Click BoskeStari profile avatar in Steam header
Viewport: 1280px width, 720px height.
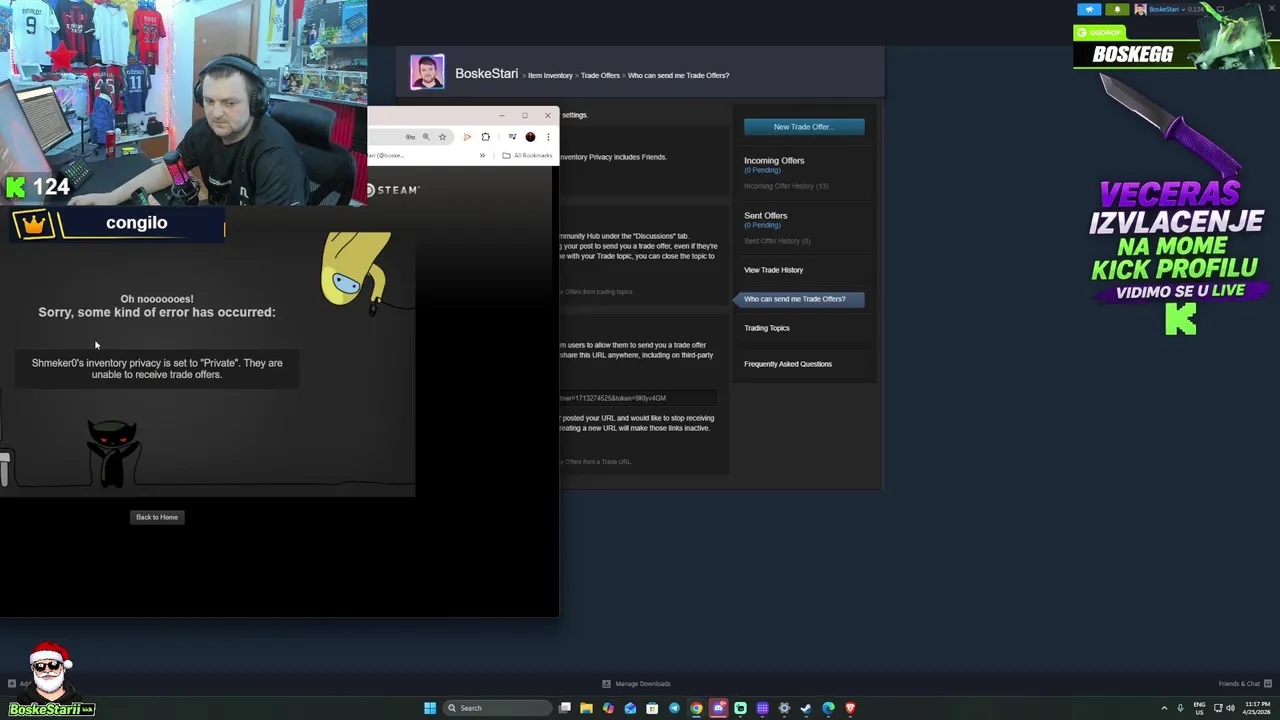[427, 73]
